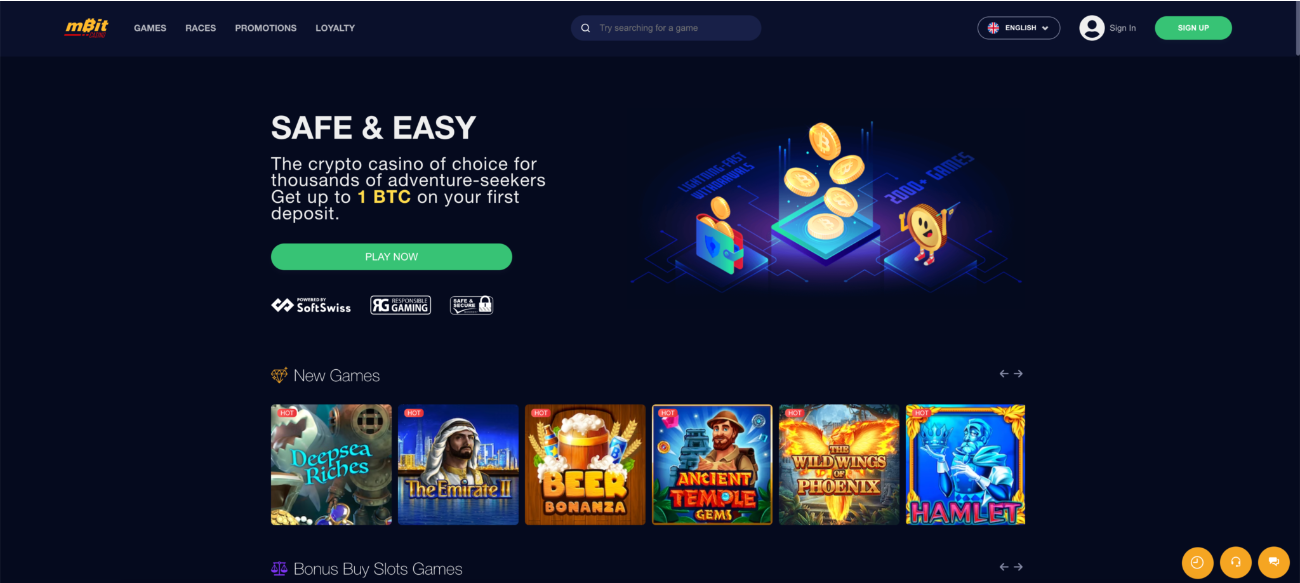Click the SoftSwiss powered-by logo
Screen dimensions: 1300x583
click(311, 305)
